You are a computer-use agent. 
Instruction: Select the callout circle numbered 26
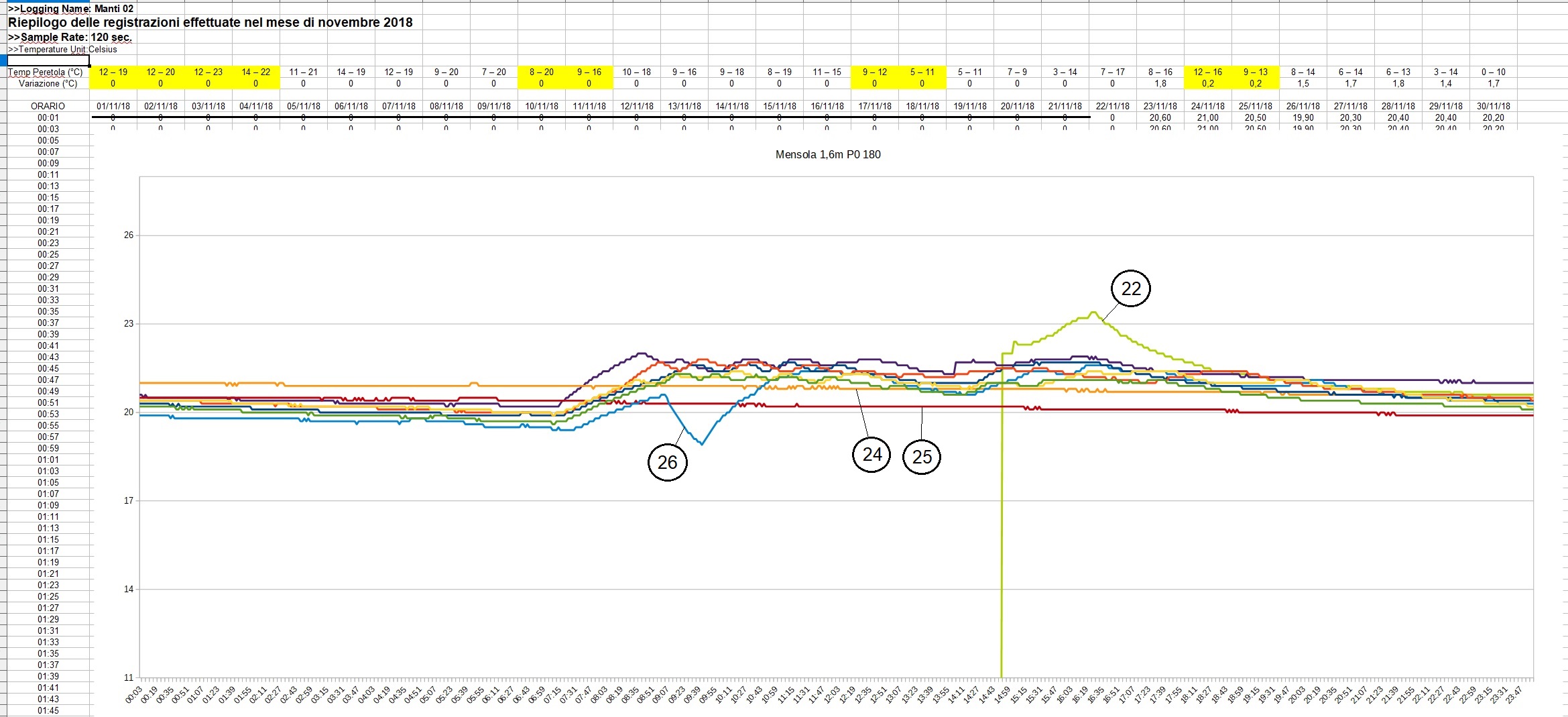click(x=667, y=462)
